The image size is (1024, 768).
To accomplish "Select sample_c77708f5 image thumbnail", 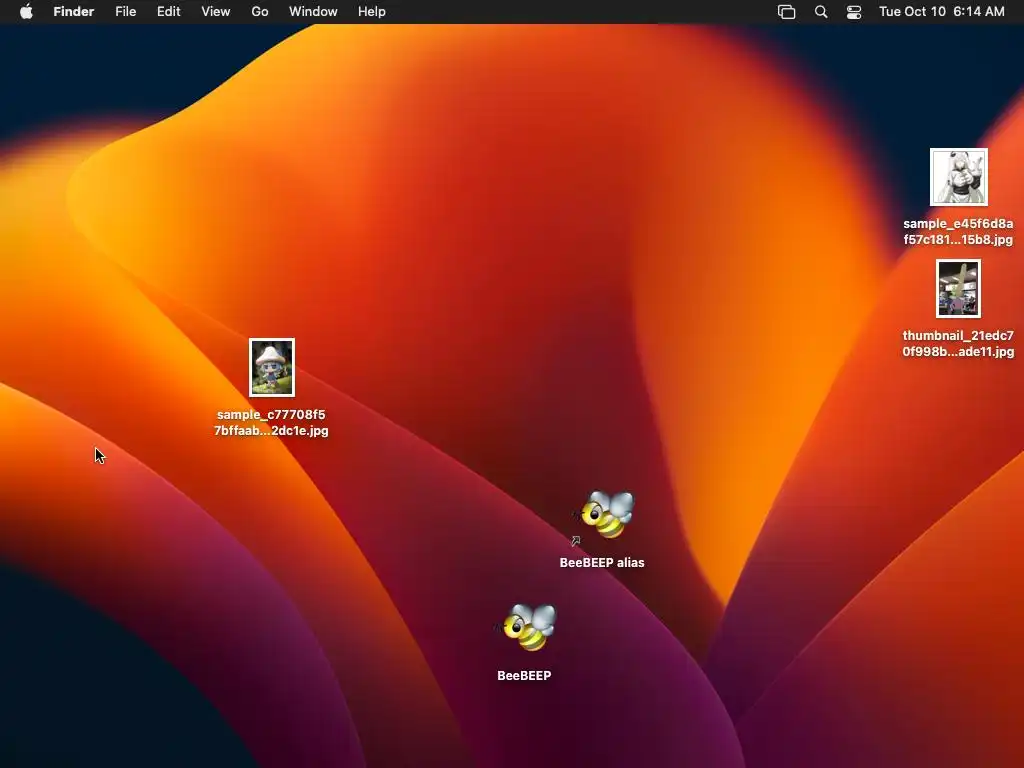I will 272,368.
